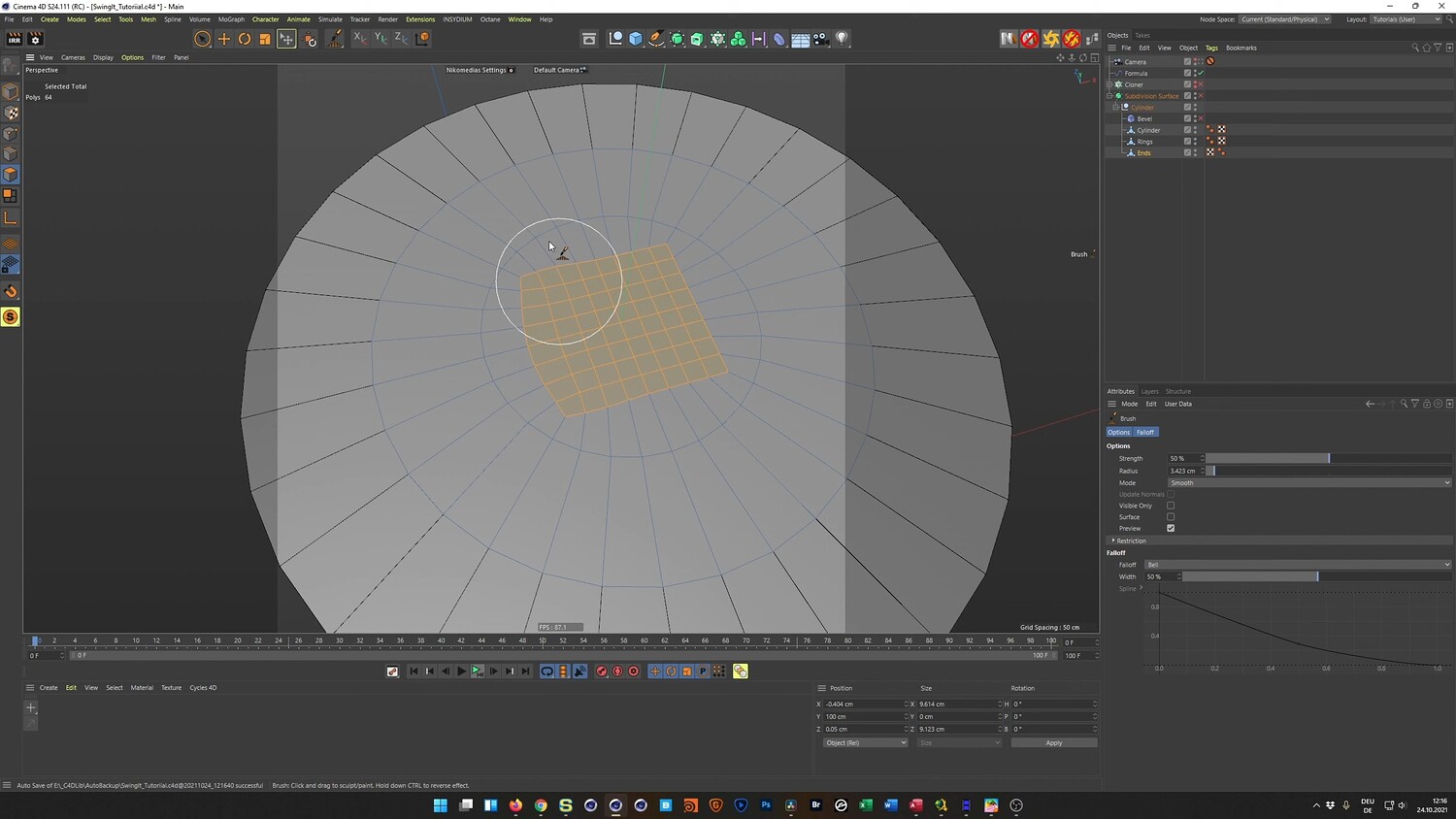Screen dimensions: 1456x819
Task: Open the brush Mode dropdown set to Smooth
Action: (x=1308, y=482)
